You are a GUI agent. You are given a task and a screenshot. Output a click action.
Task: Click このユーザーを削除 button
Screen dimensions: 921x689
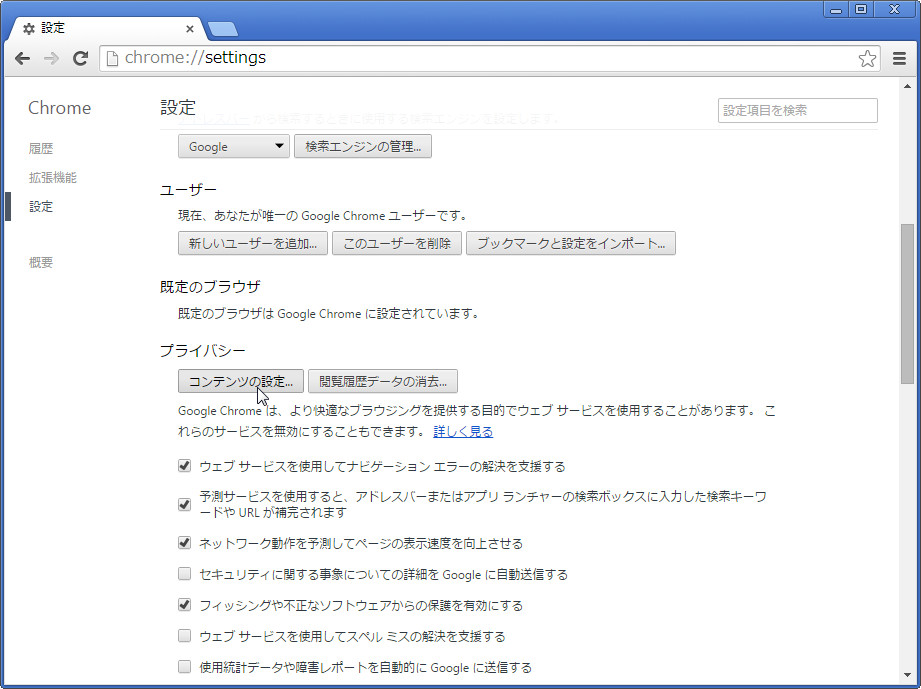[x=396, y=243]
